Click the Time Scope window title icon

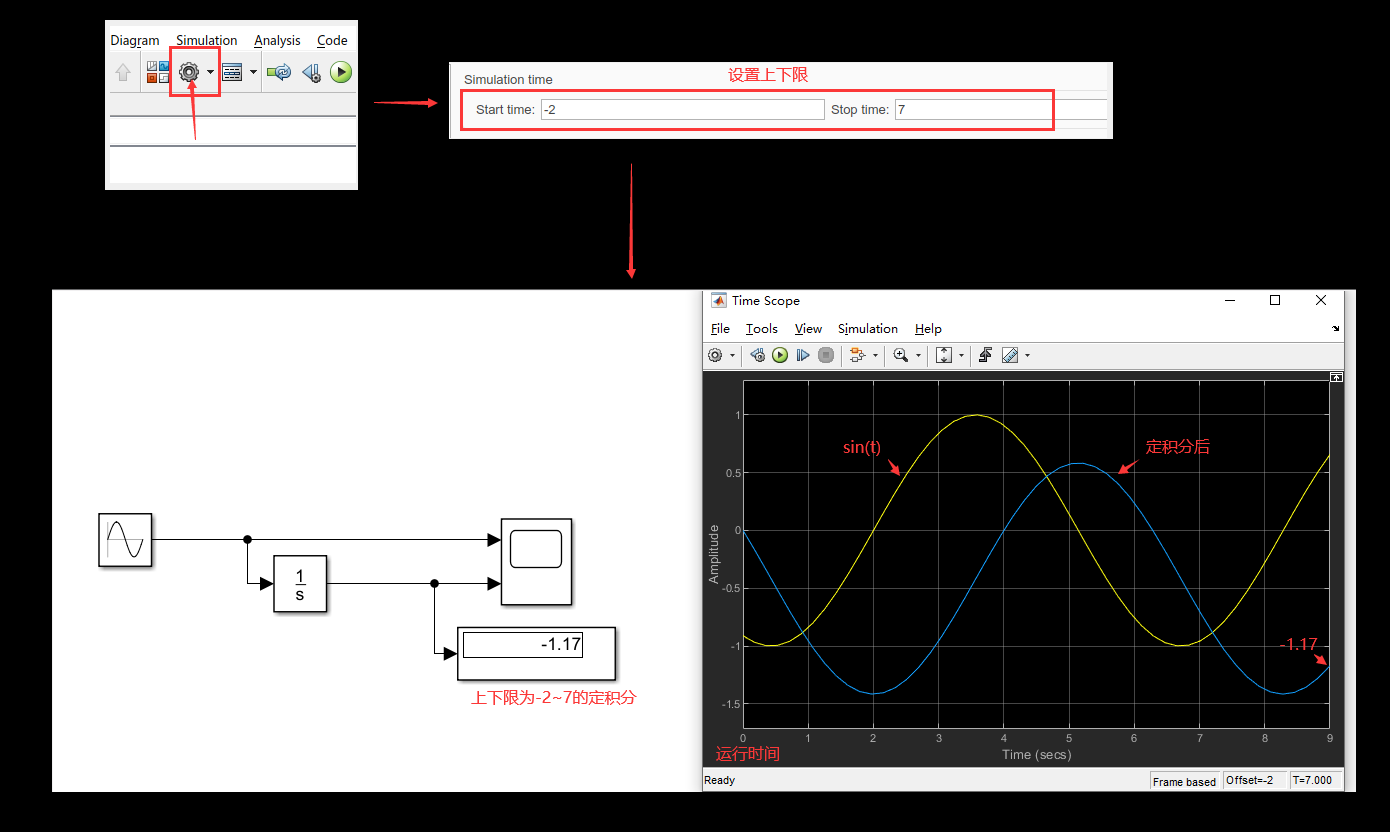(718, 300)
